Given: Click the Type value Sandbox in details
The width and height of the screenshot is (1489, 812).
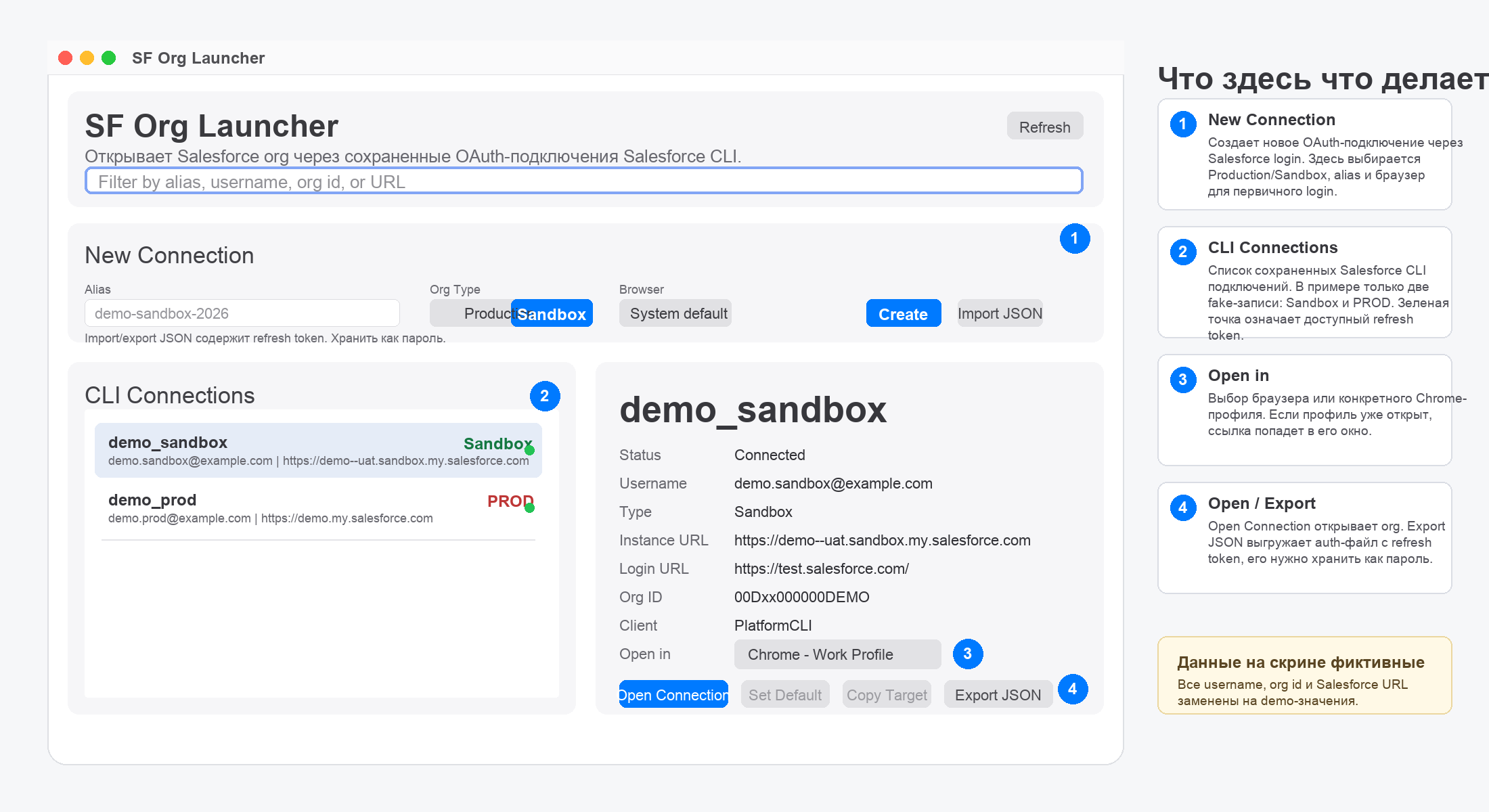Looking at the screenshot, I should 763,512.
